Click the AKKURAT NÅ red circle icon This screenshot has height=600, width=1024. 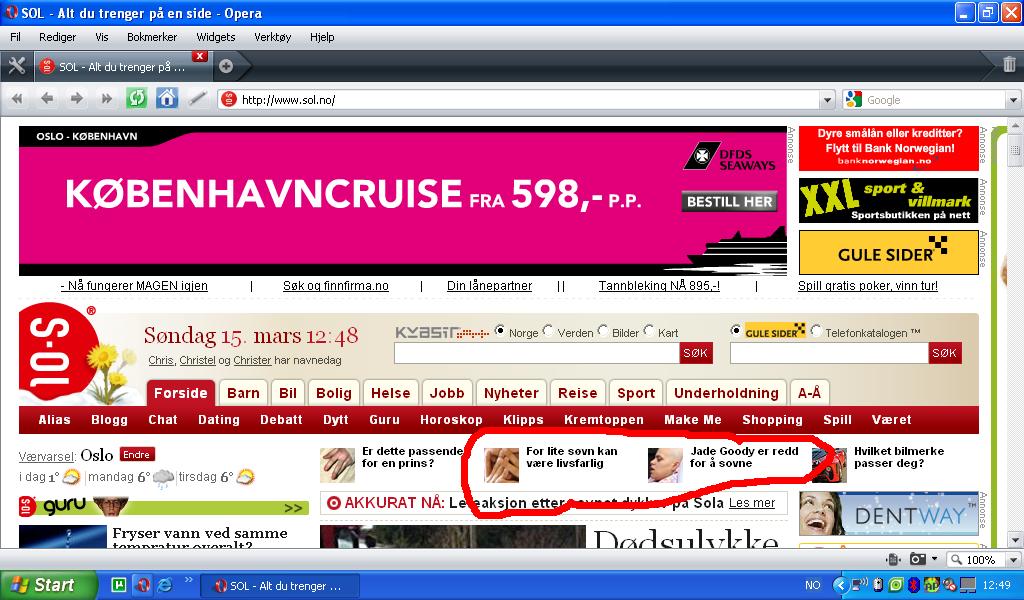pyautogui.click(x=334, y=503)
